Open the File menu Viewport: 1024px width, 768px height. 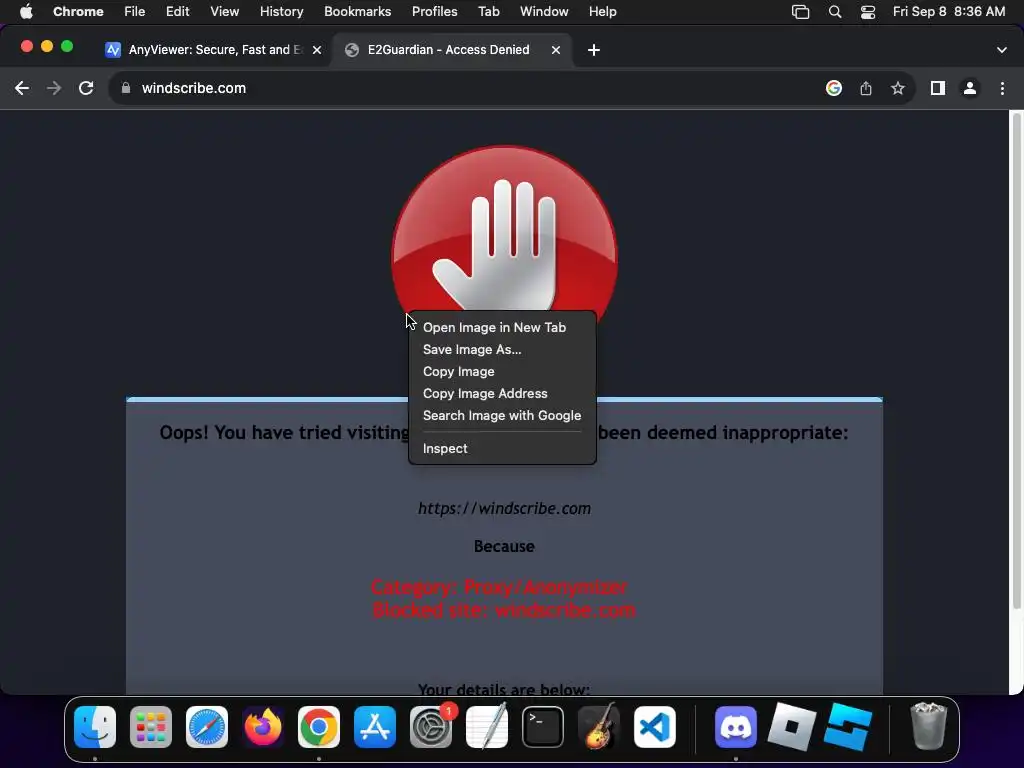pos(135,12)
